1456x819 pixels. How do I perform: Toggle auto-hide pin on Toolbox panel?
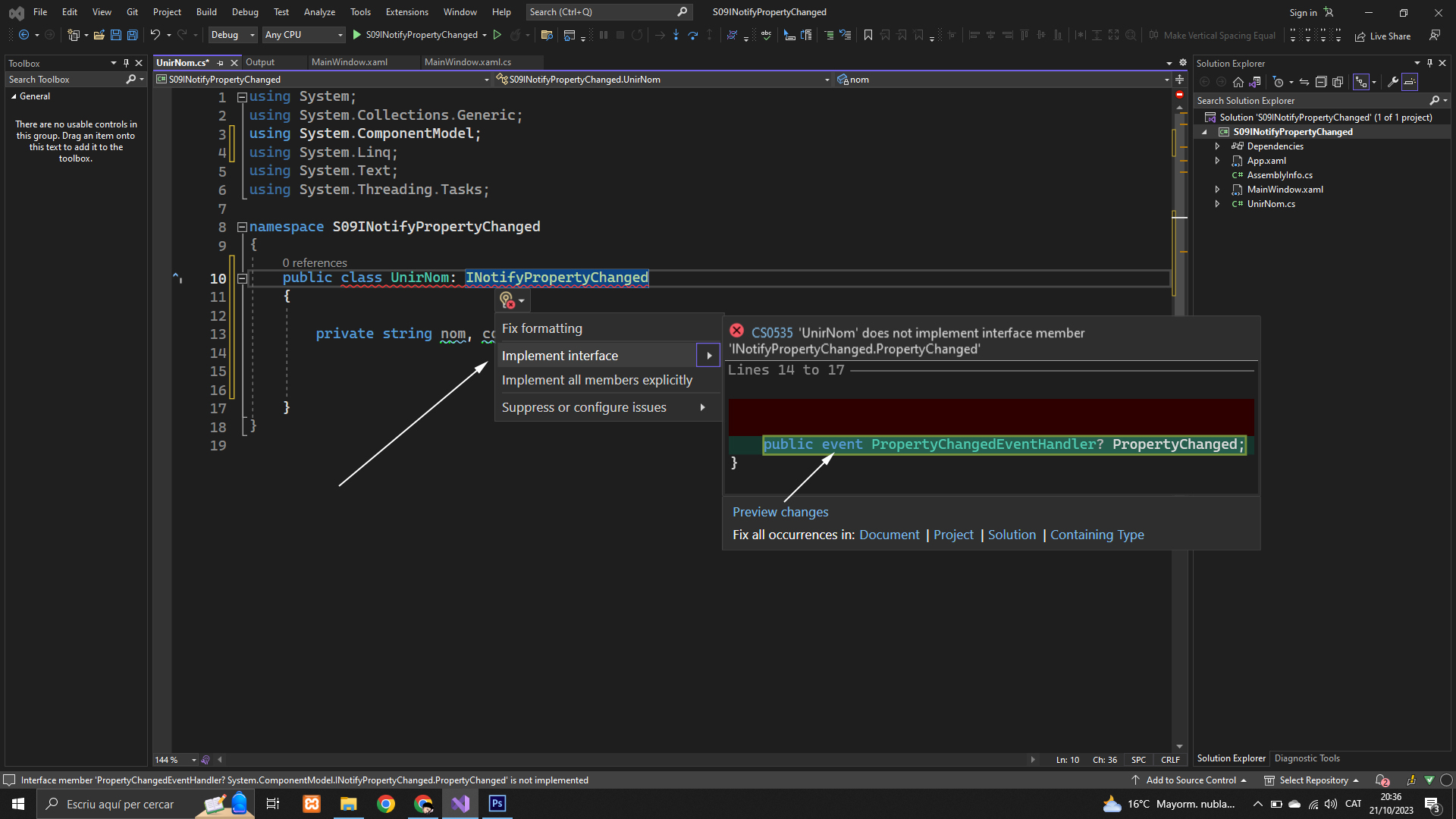click(x=126, y=63)
